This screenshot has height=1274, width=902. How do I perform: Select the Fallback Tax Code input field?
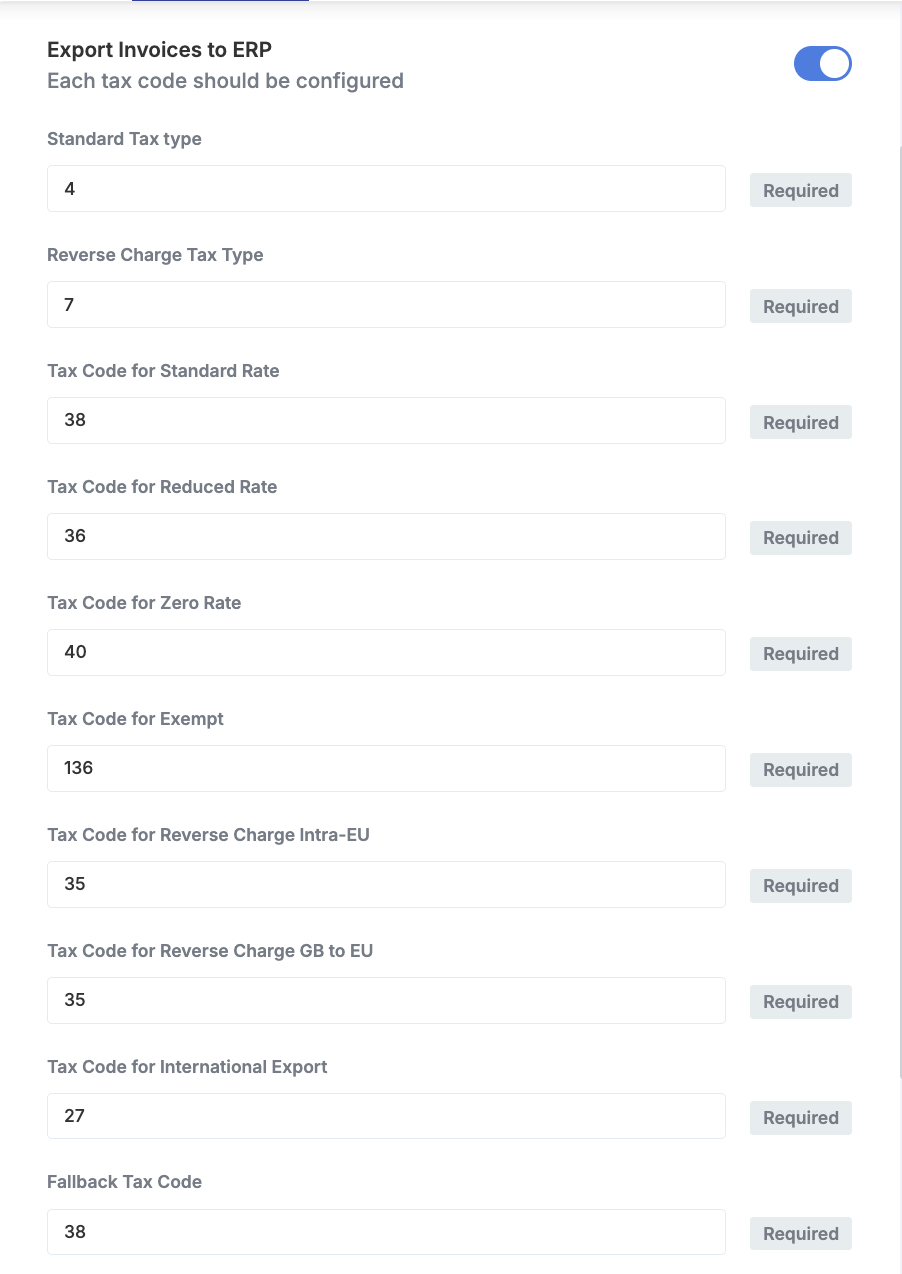386,1233
